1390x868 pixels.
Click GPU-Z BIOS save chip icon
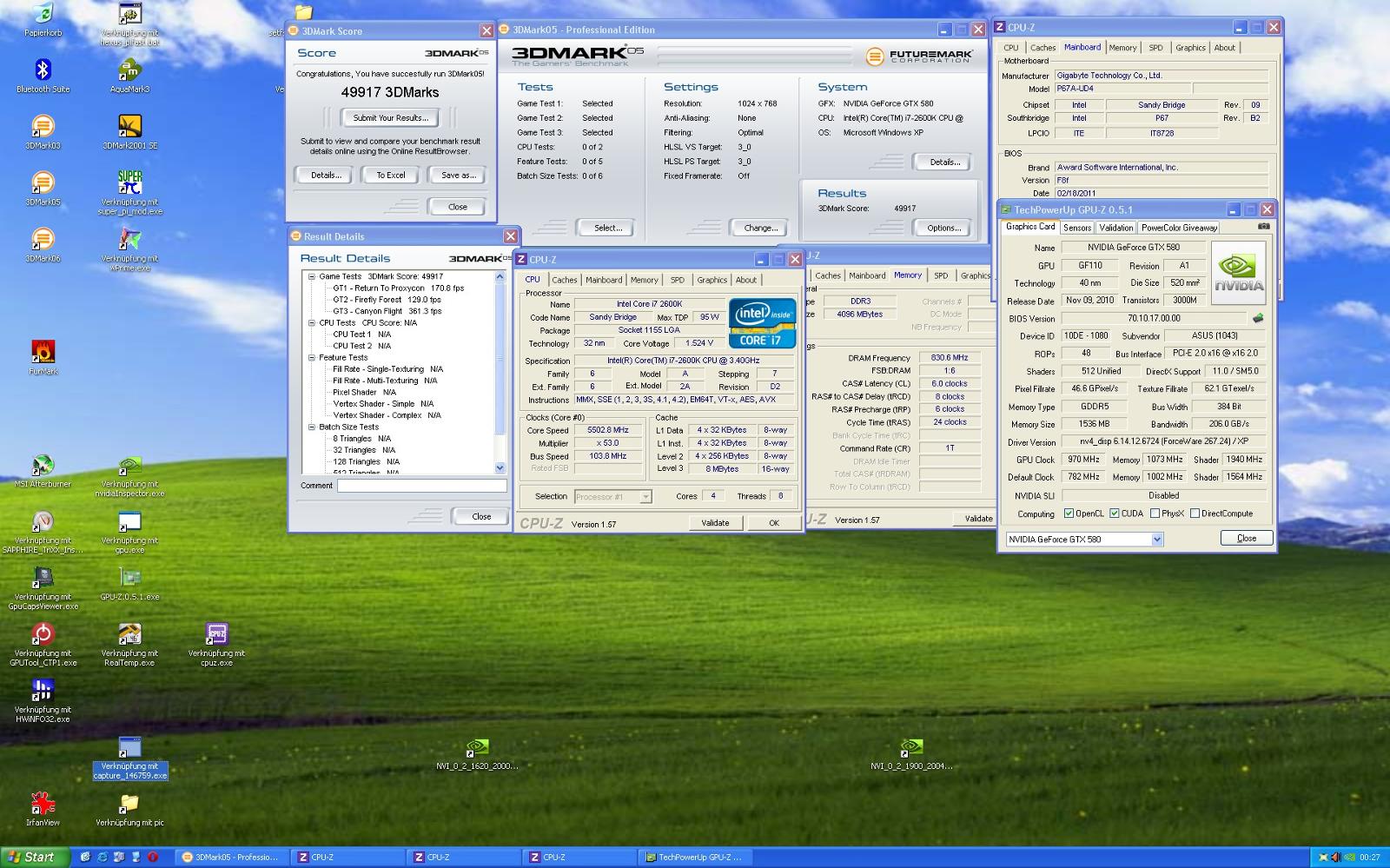point(1257,318)
